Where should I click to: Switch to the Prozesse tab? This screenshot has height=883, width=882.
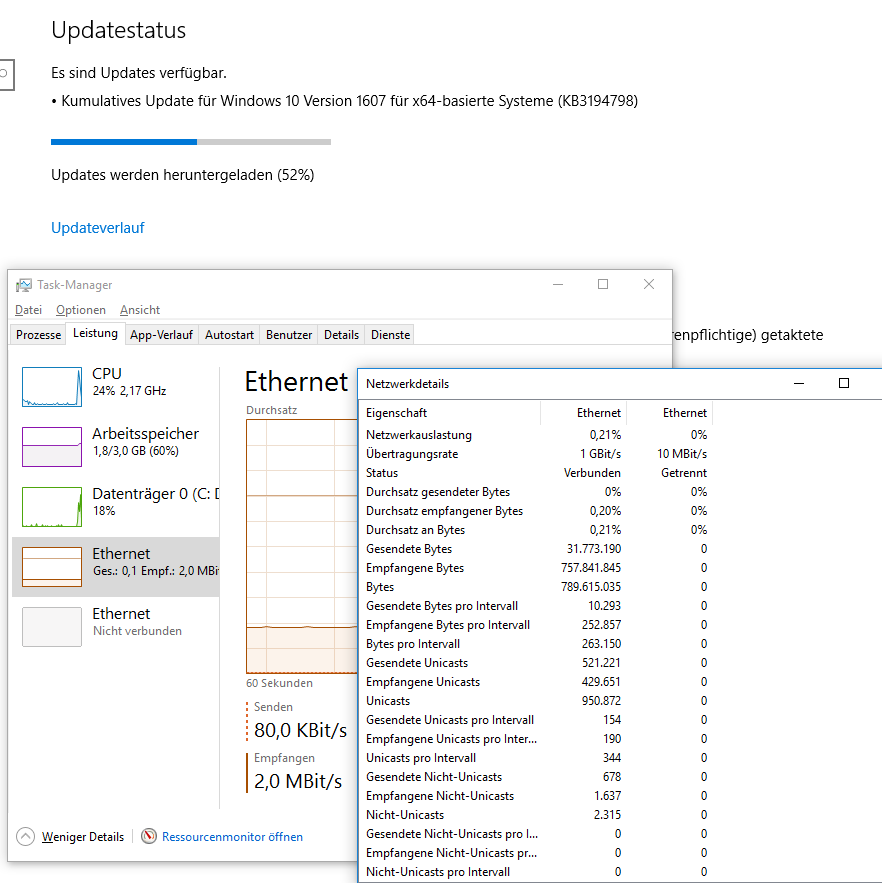click(38, 335)
